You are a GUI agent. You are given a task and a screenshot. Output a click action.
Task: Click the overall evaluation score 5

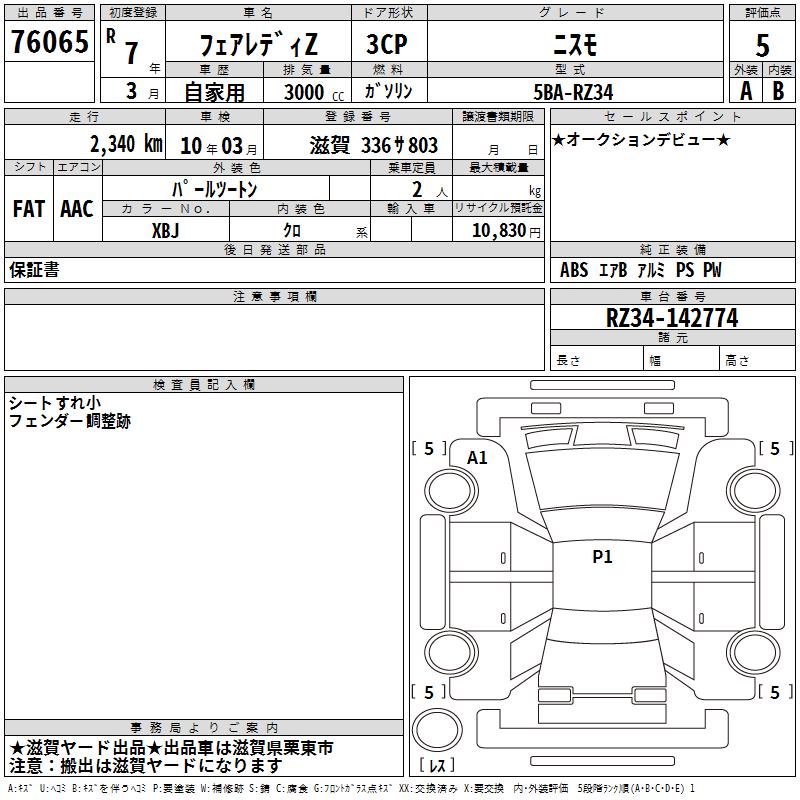pyautogui.click(x=763, y=45)
